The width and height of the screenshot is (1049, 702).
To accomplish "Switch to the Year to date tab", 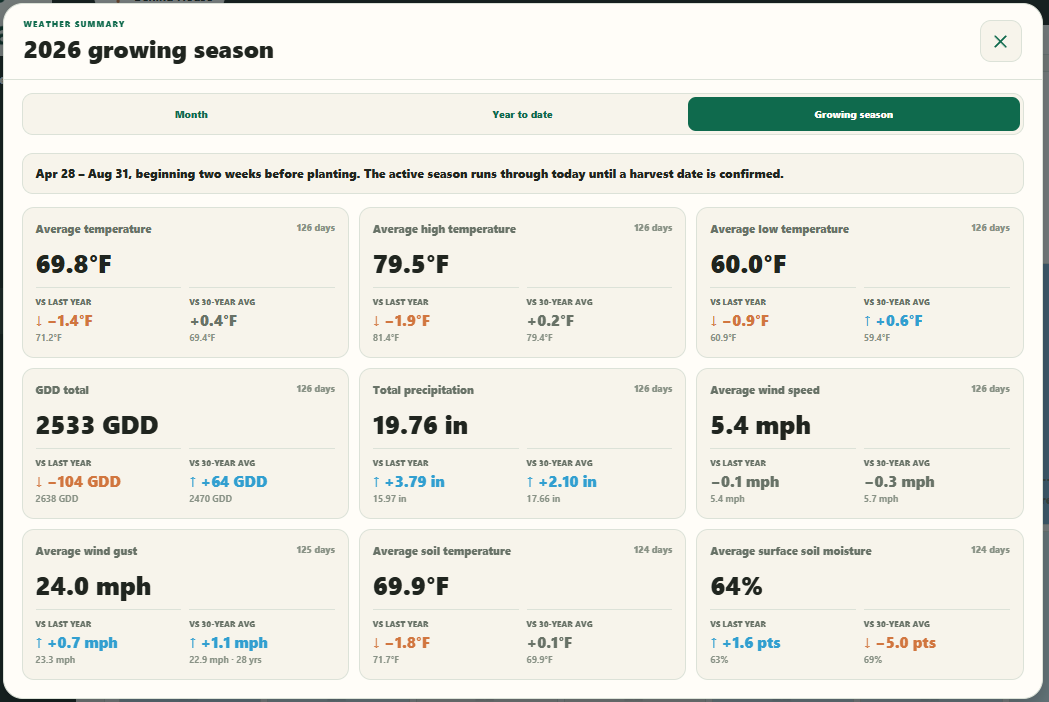I will click(522, 114).
